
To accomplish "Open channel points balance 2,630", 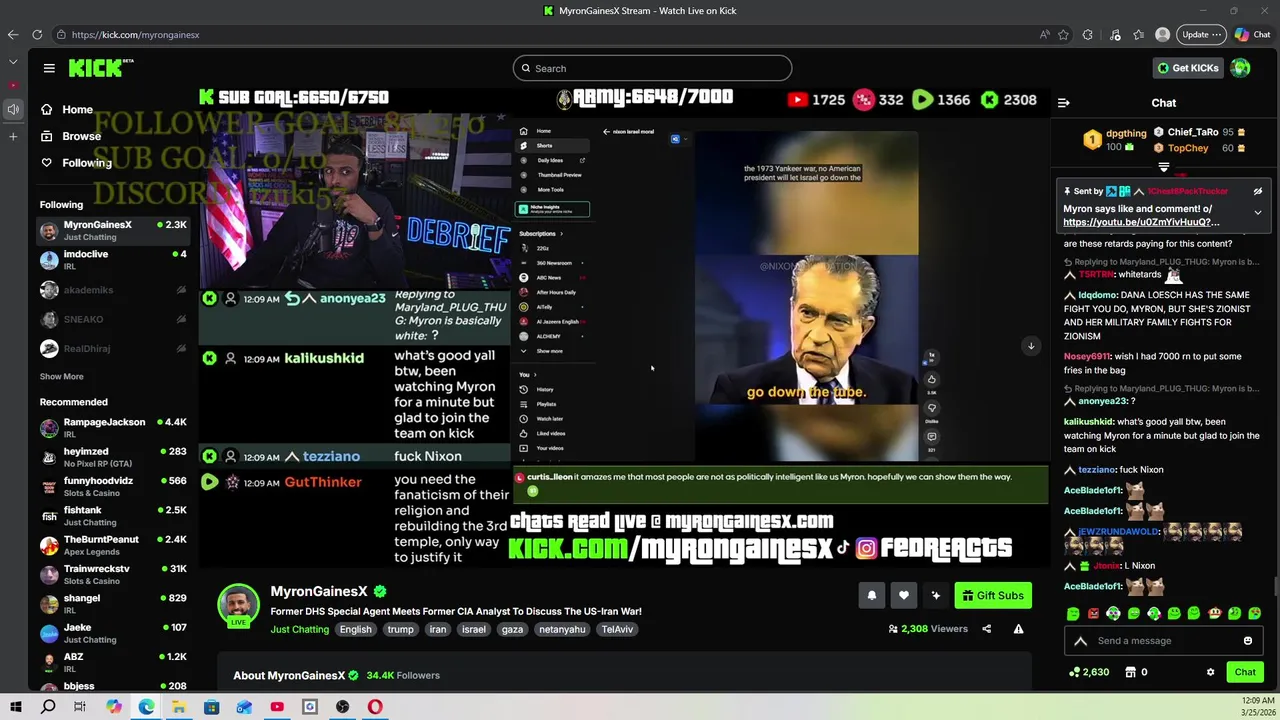I will (x=1090, y=672).
